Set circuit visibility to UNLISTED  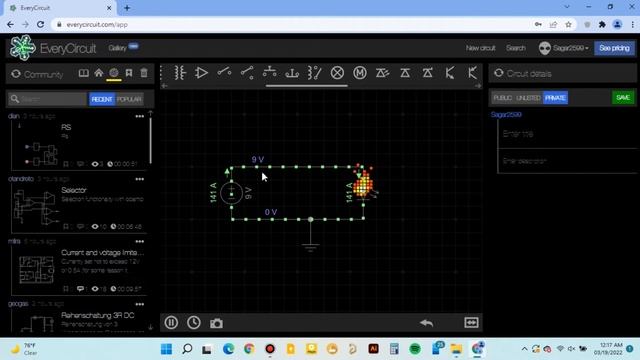529,98
